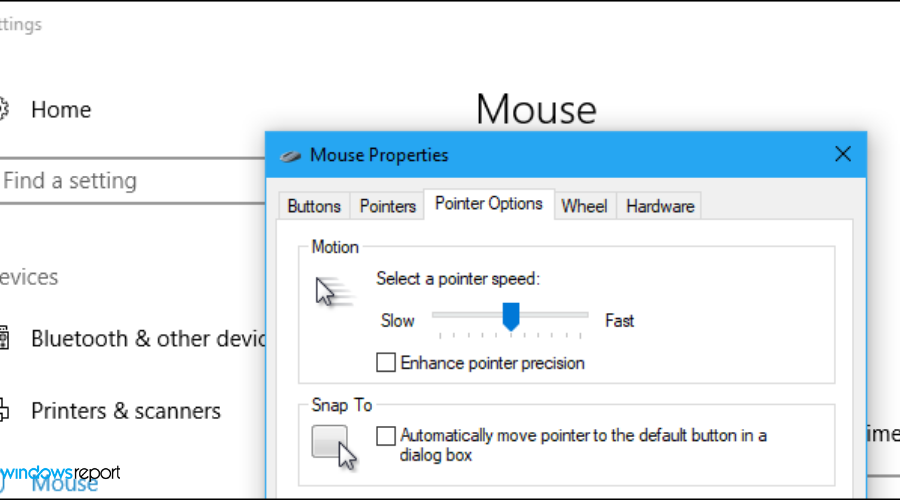The height and width of the screenshot is (500, 900).
Task: Click the Home gear icon
Action: coord(3,109)
